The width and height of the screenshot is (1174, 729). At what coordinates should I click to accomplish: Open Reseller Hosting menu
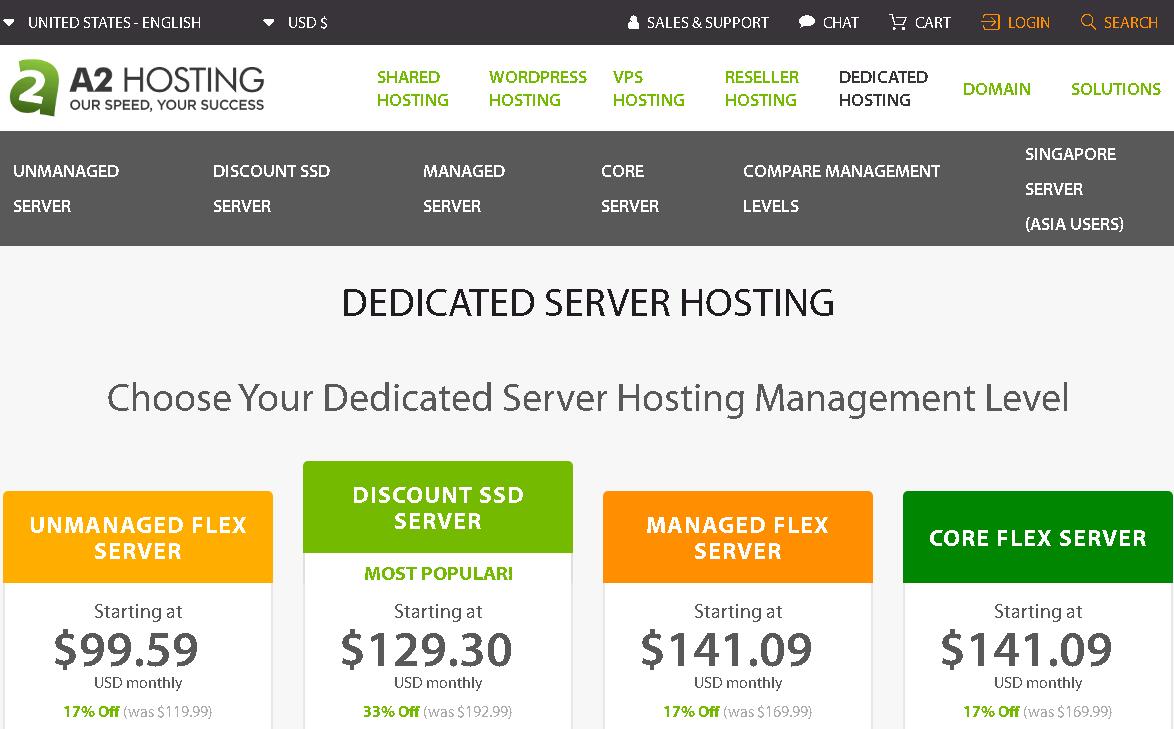click(x=761, y=88)
